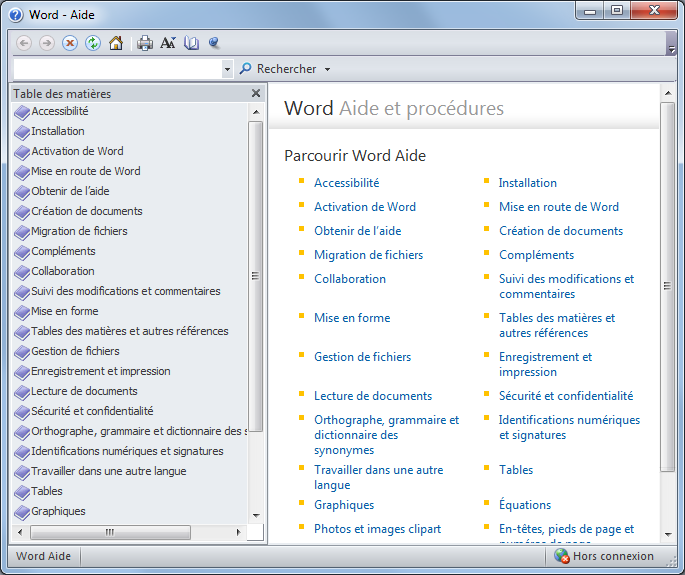Expand Graphiques book in contents pane
This screenshot has height=575, width=685.
point(22,513)
